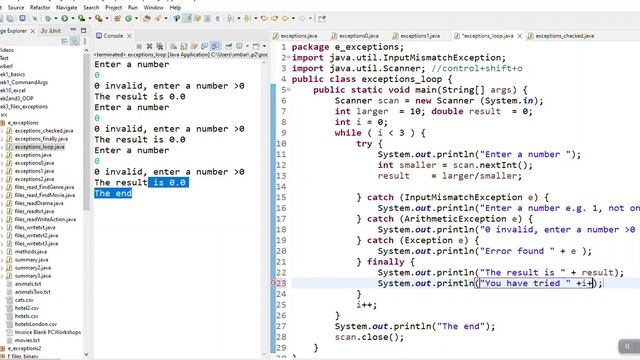This screenshot has width=640, height=360.
Task: Click the New Java Class icon
Action: (x=129, y=18)
